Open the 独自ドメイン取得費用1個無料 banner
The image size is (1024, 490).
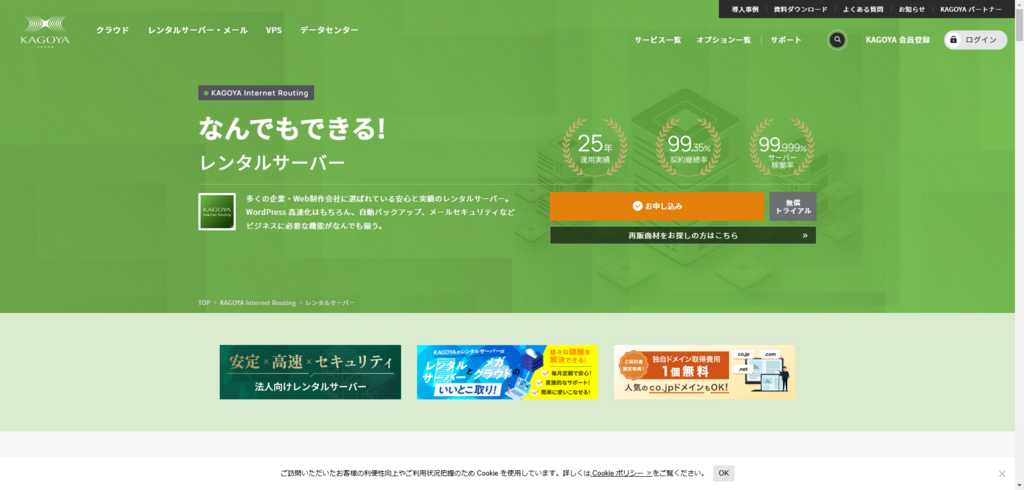click(705, 372)
